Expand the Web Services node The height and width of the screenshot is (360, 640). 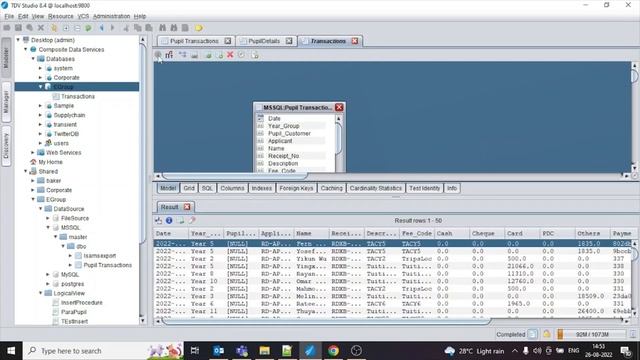(33, 153)
